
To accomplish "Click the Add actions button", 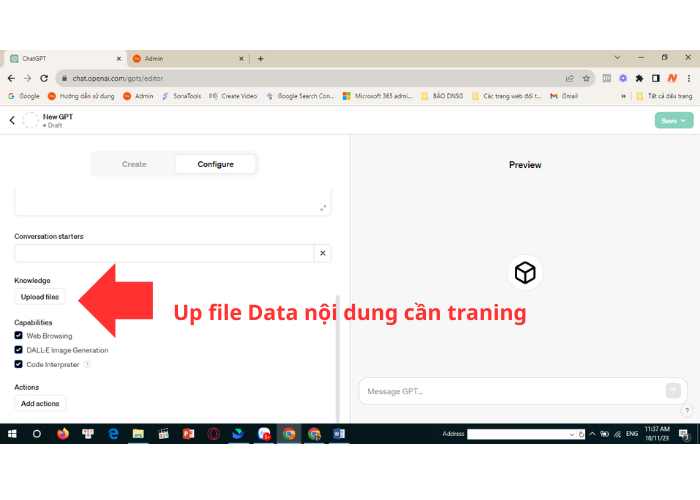I will tap(40, 404).
